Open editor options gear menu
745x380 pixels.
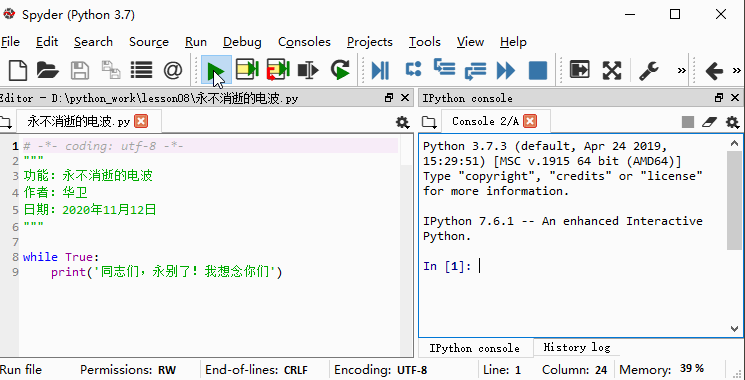point(402,123)
